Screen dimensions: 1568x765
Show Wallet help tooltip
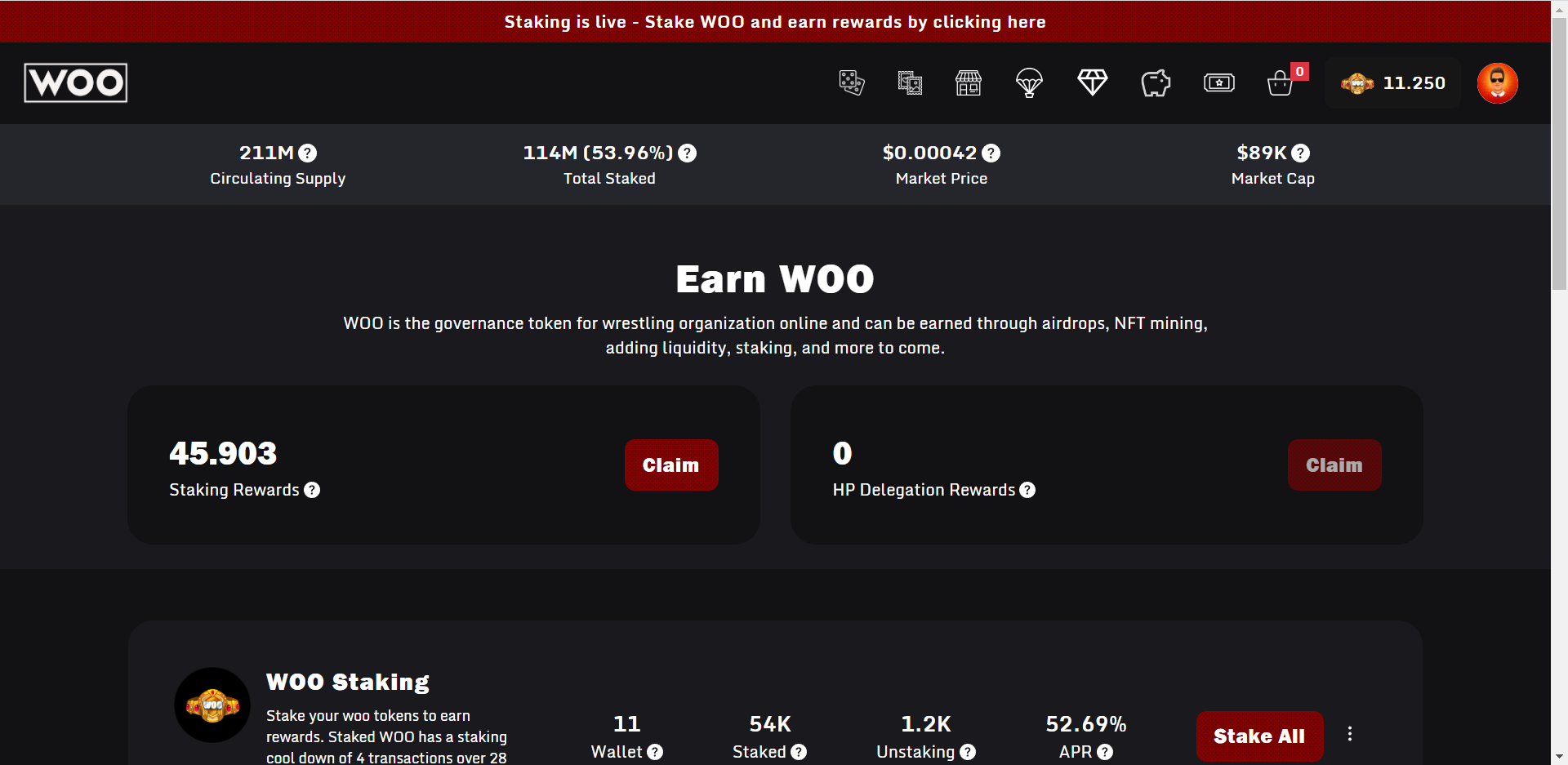[655, 752]
